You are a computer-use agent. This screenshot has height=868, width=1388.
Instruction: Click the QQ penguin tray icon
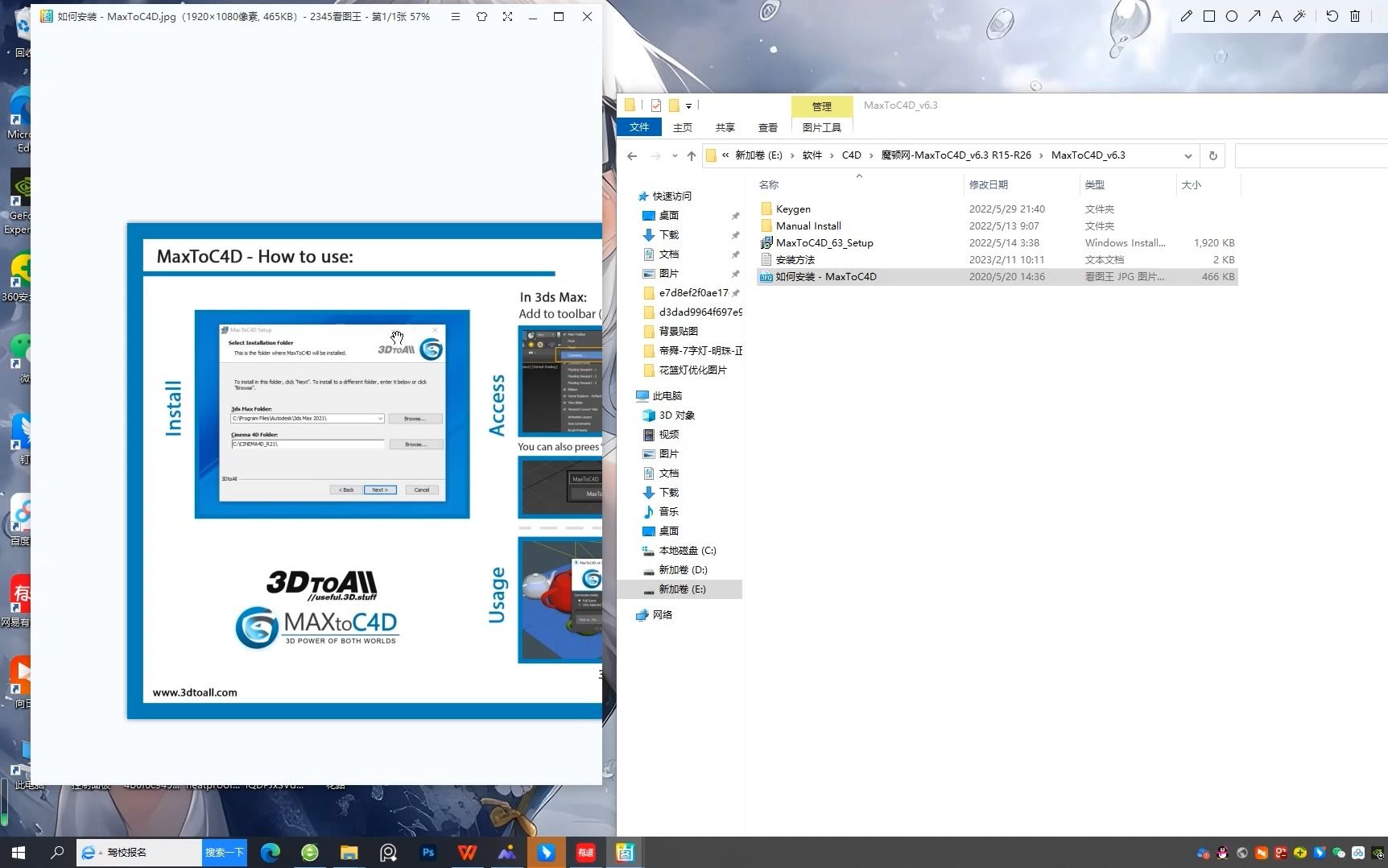(1223, 853)
